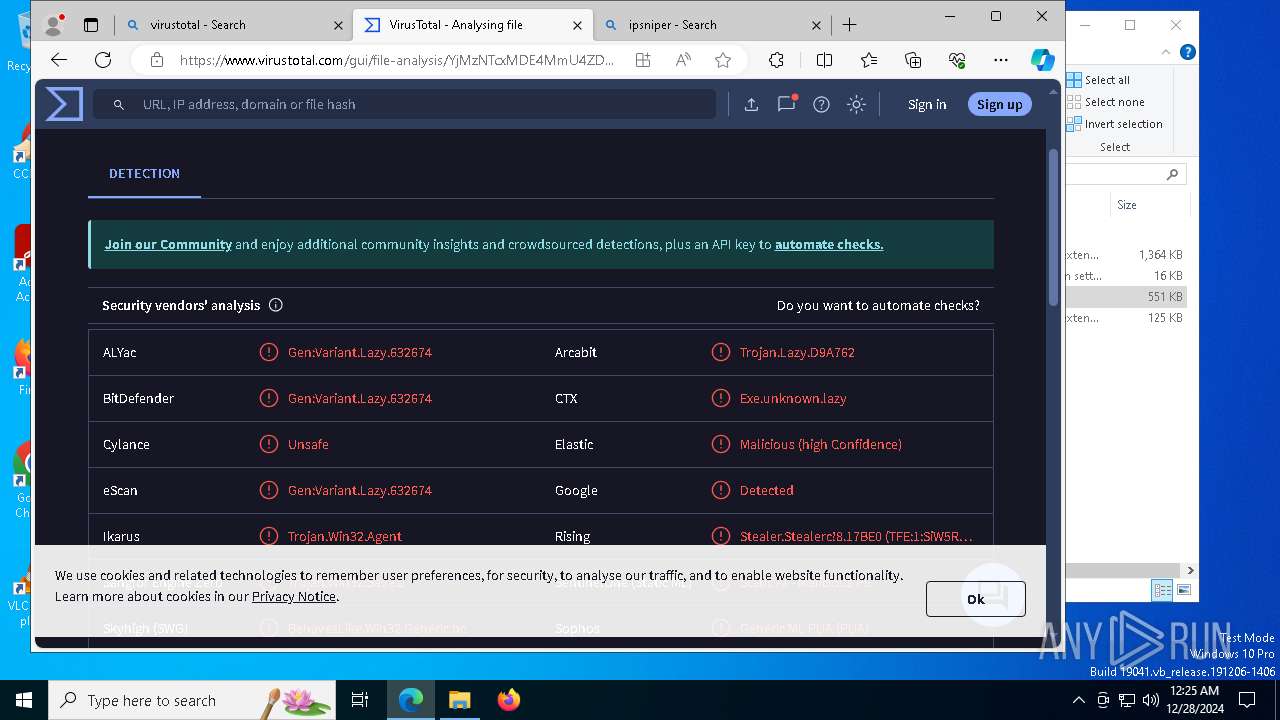Switch File Explorer to details view icon

[x=1162, y=590]
